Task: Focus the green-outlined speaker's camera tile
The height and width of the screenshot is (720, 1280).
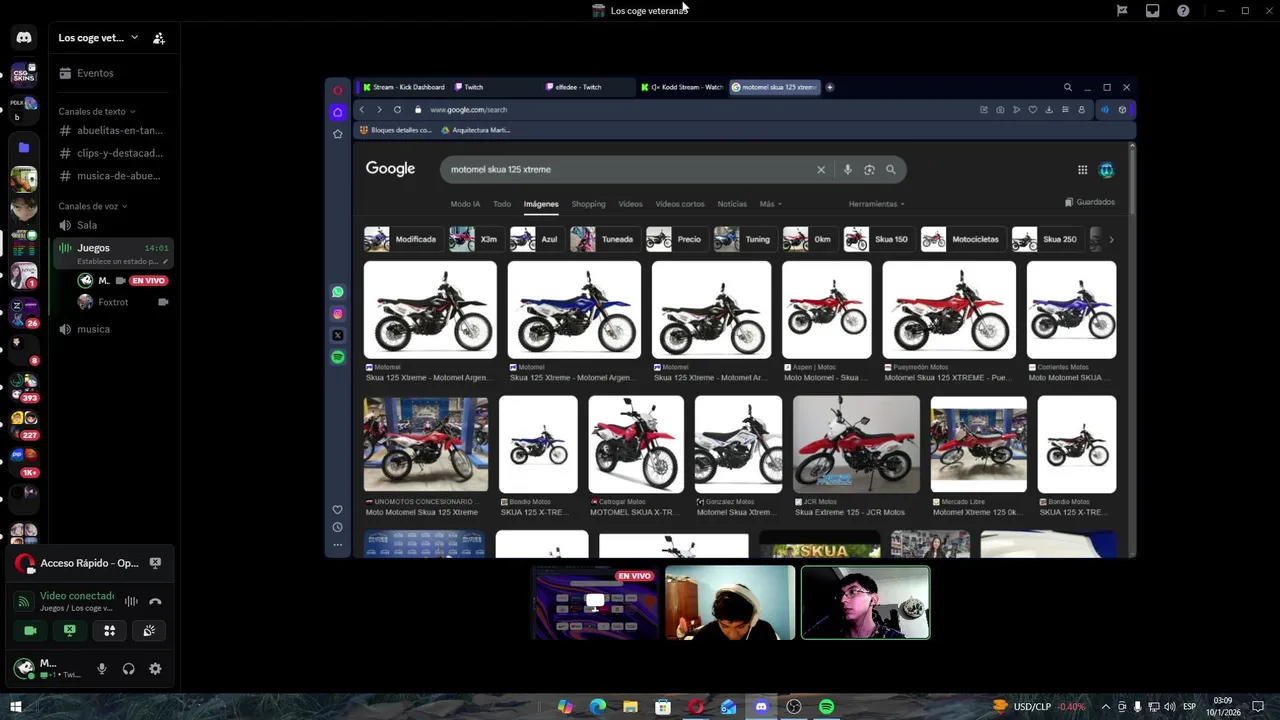Action: [865, 603]
